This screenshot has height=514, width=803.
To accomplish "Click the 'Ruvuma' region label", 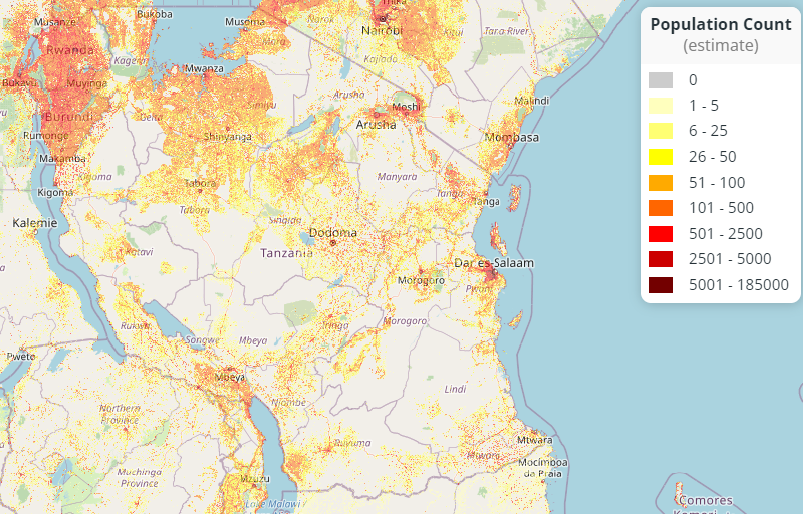I will click(352, 443).
